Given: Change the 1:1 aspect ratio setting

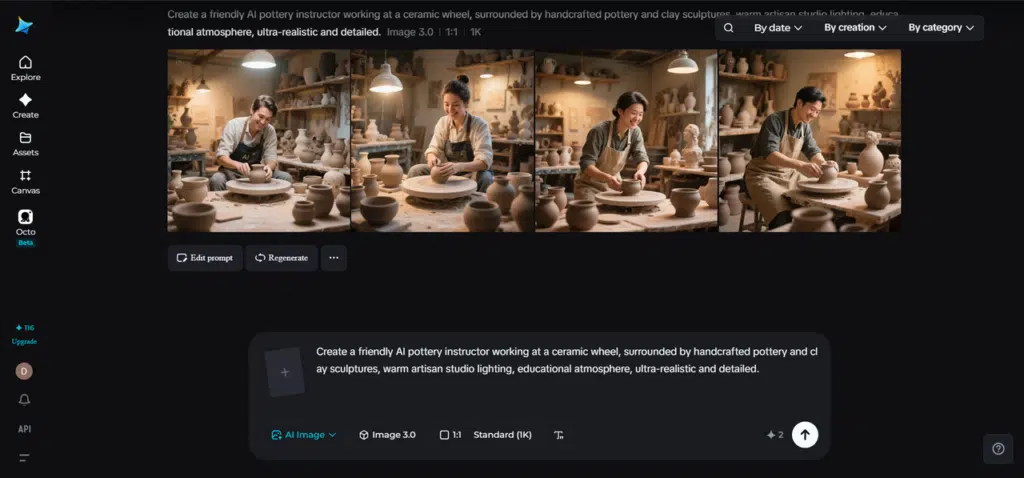Looking at the screenshot, I should click(451, 435).
